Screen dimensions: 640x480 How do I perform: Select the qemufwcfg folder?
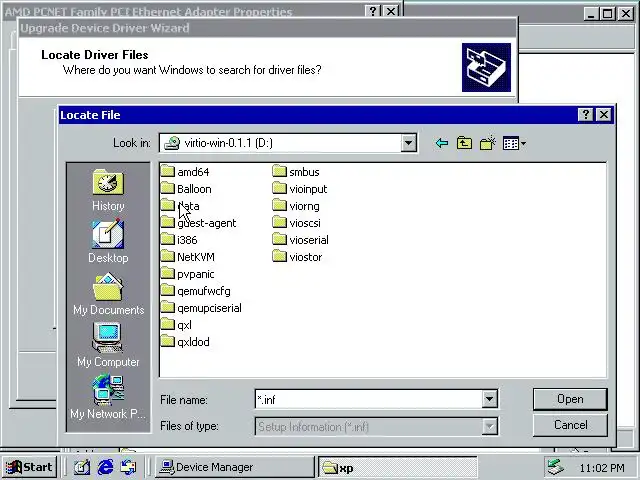pos(196,291)
